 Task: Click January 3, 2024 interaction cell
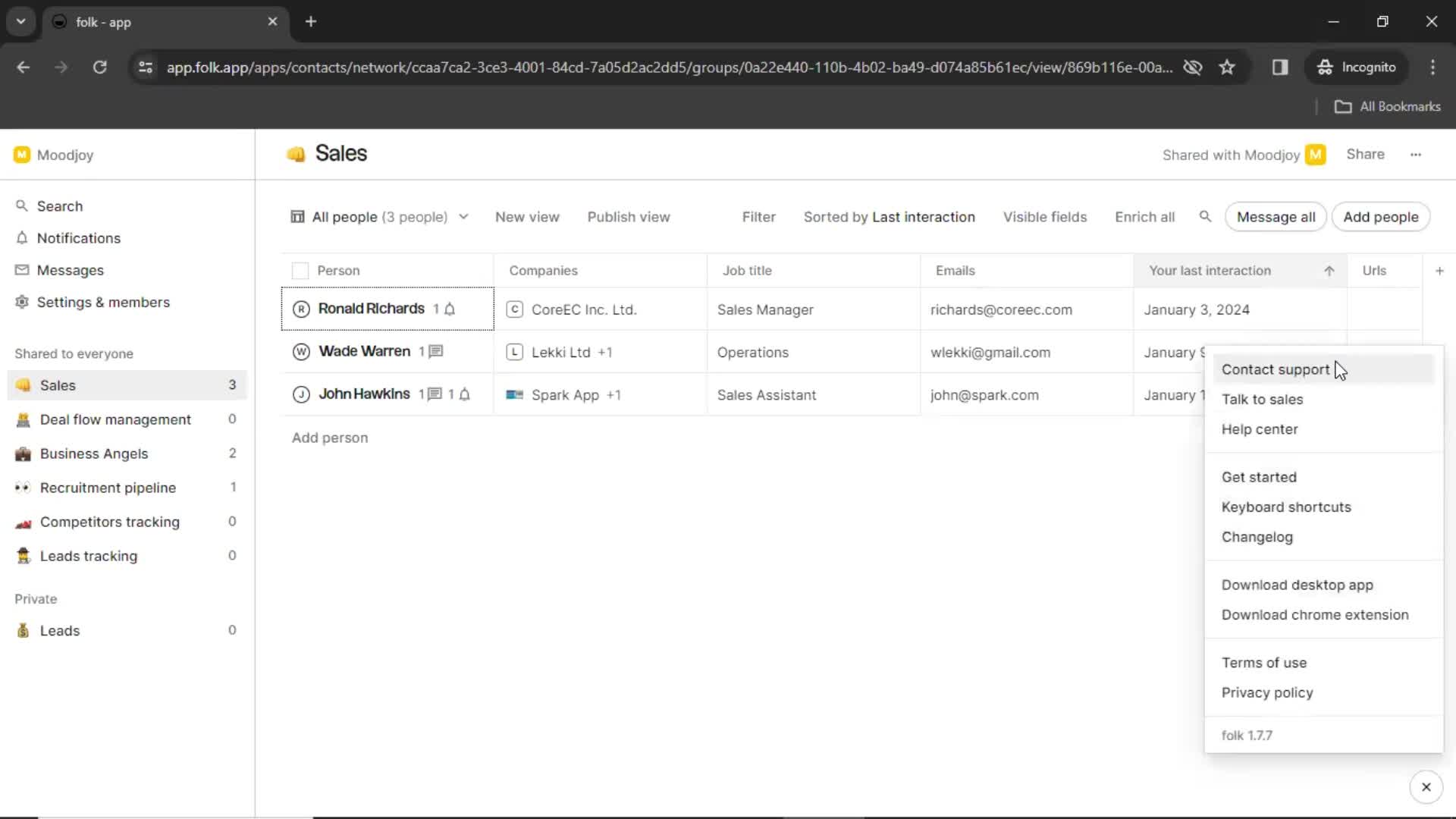(1240, 309)
